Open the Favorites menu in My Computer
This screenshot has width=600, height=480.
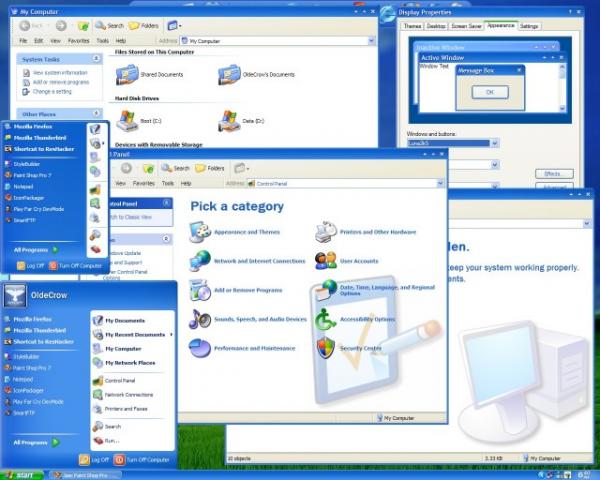(x=78, y=41)
